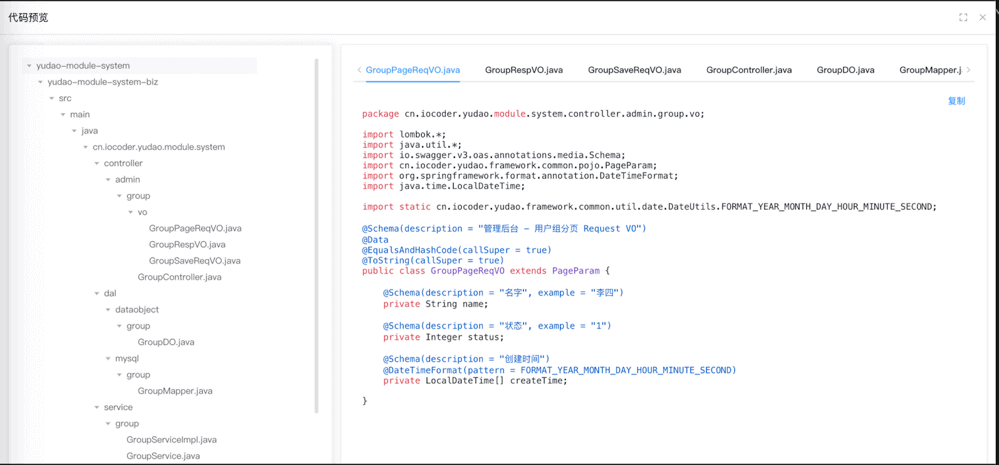Image resolution: width=999 pixels, height=465 pixels.
Task: Click the 复制 copy link
Action: point(956,101)
